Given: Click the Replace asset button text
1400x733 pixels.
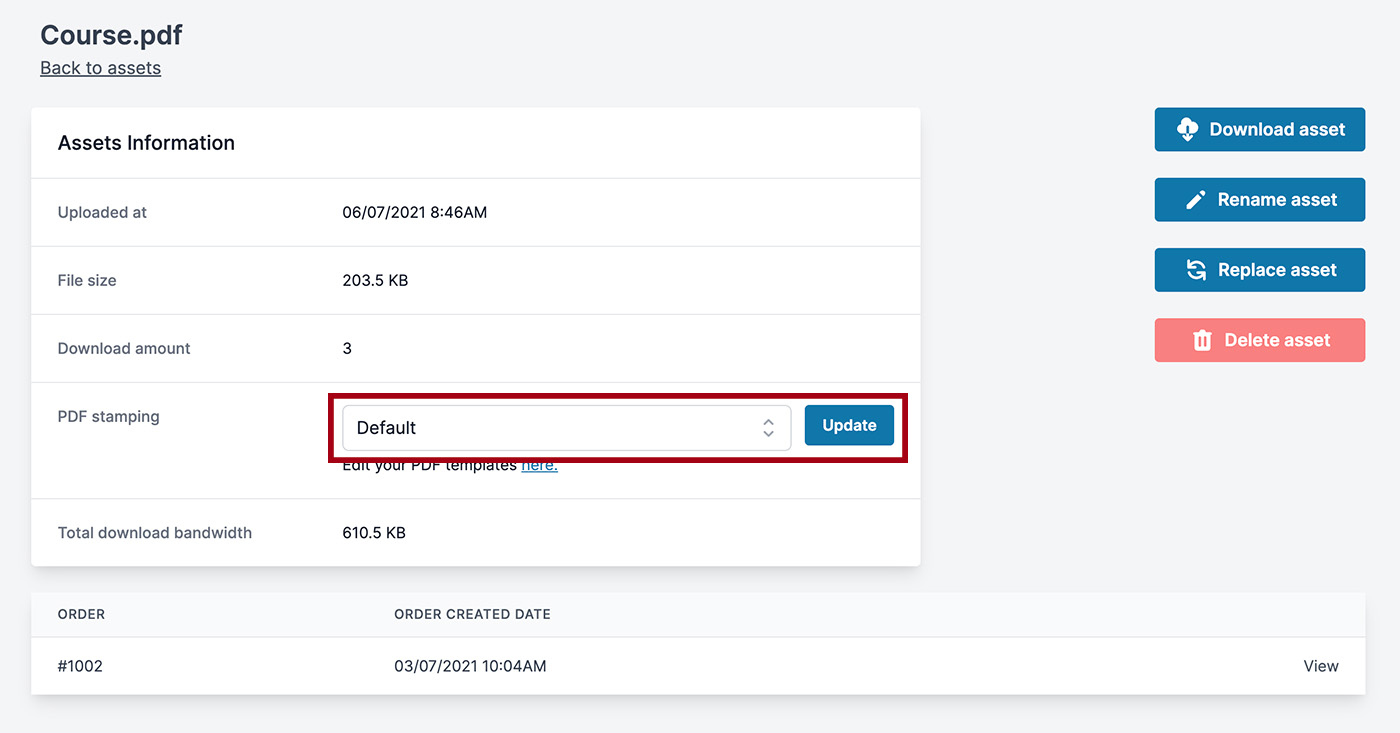Looking at the screenshot, I should point(1277,270).
